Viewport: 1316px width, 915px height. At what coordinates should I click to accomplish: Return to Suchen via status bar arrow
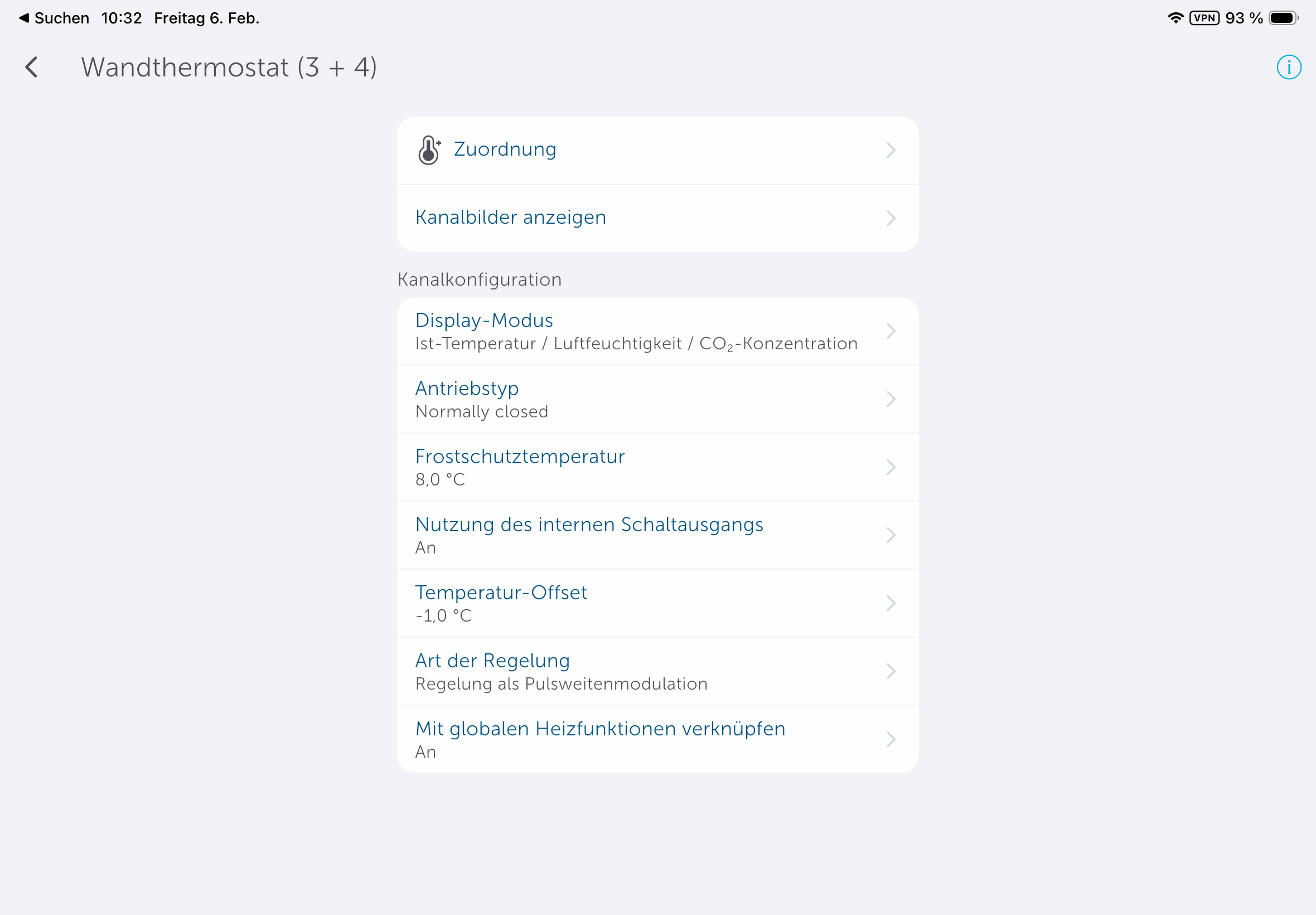pos(24,18)
